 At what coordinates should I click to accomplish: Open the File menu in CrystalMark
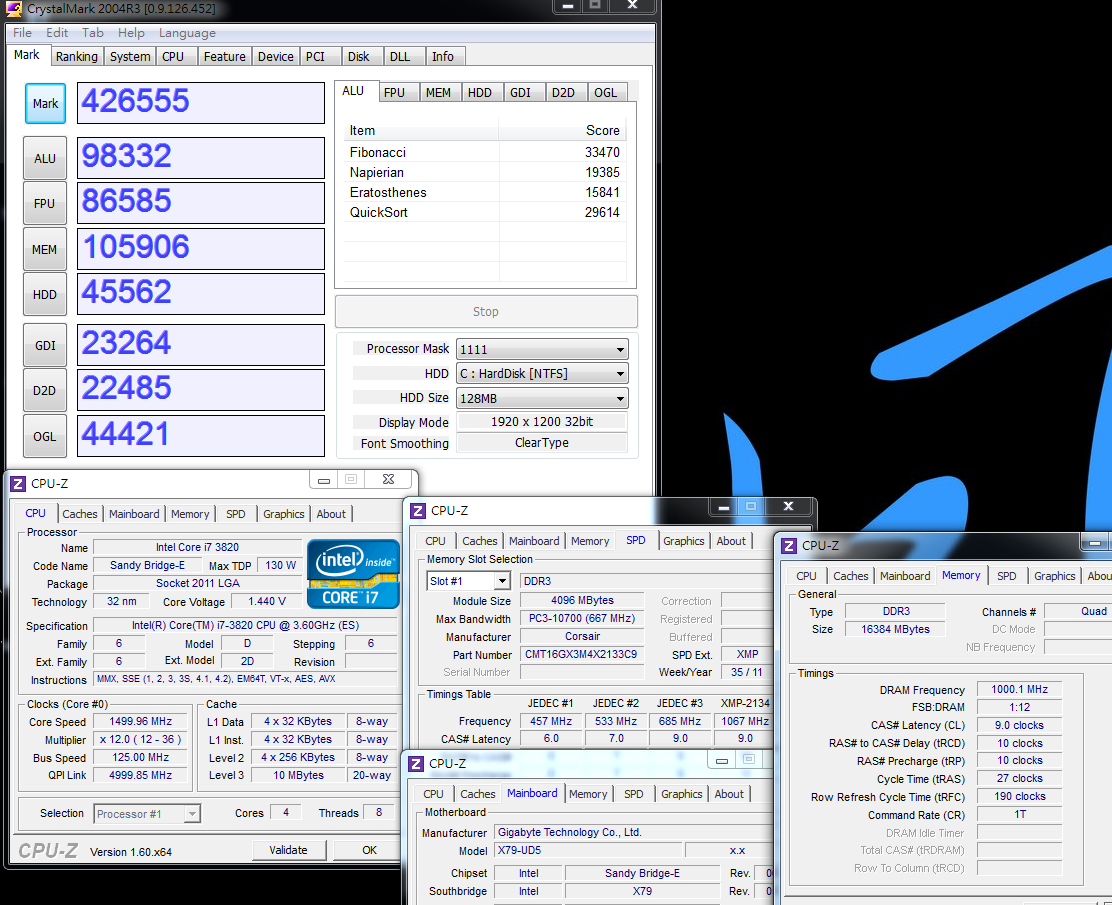(x=22, y=33)
